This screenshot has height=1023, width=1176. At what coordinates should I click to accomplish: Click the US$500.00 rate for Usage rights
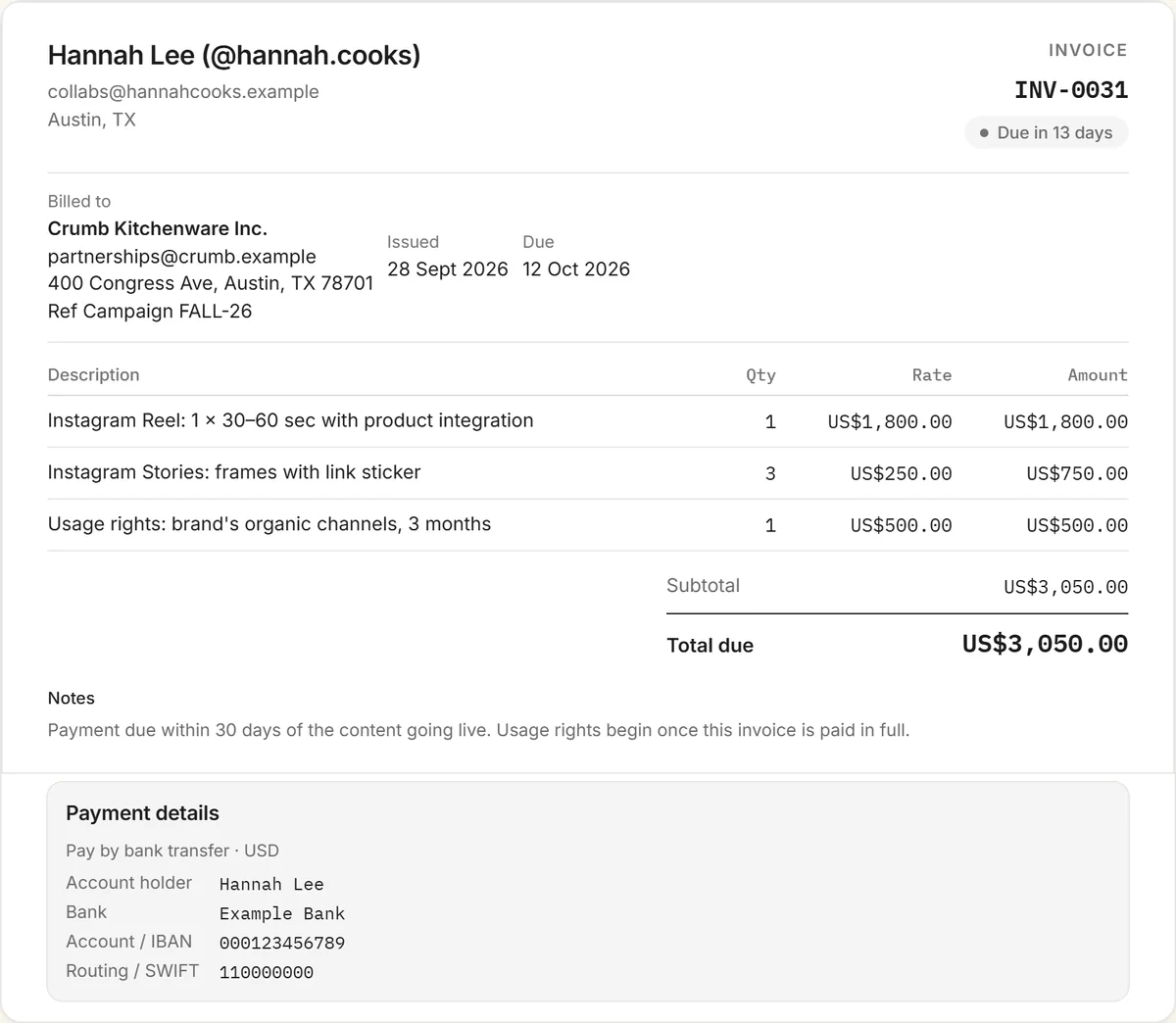pyautogui.click(x=902, y=526)
